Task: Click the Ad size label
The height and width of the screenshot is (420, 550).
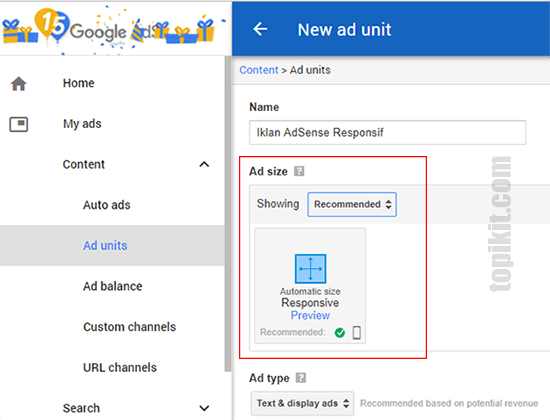Action: tap(268, 171)
